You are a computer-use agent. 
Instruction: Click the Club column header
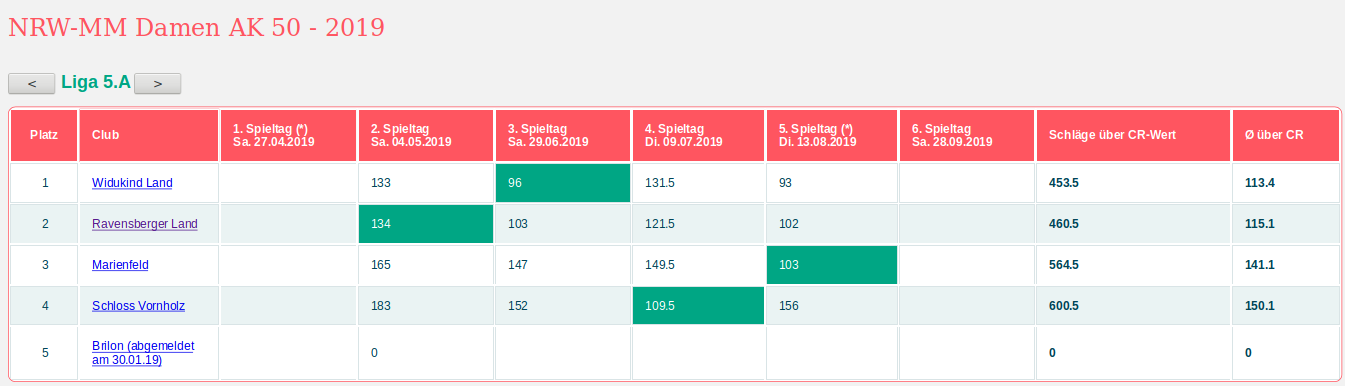click(x=148, y=135)
